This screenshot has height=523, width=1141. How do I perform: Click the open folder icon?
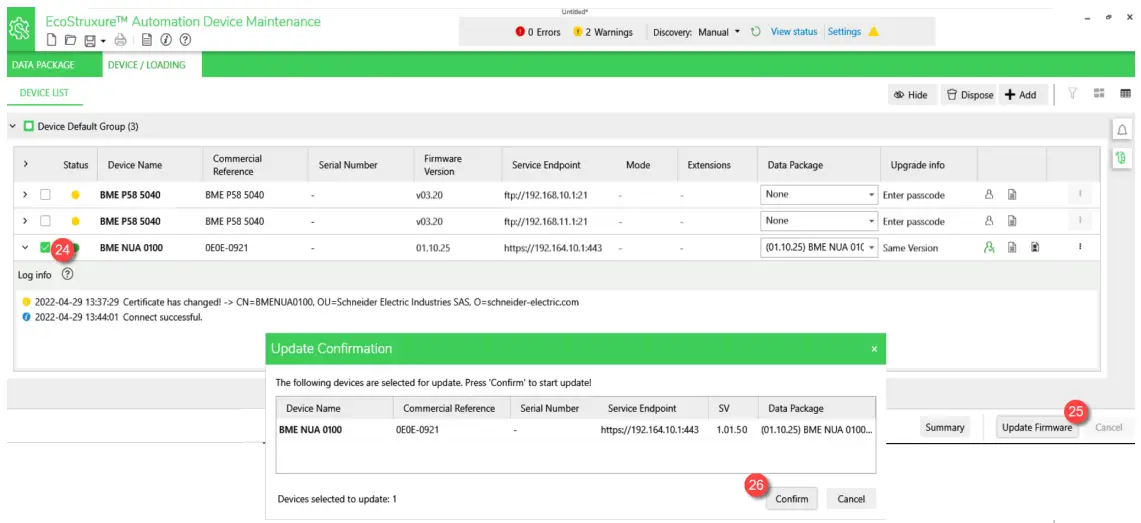[70, 40]
